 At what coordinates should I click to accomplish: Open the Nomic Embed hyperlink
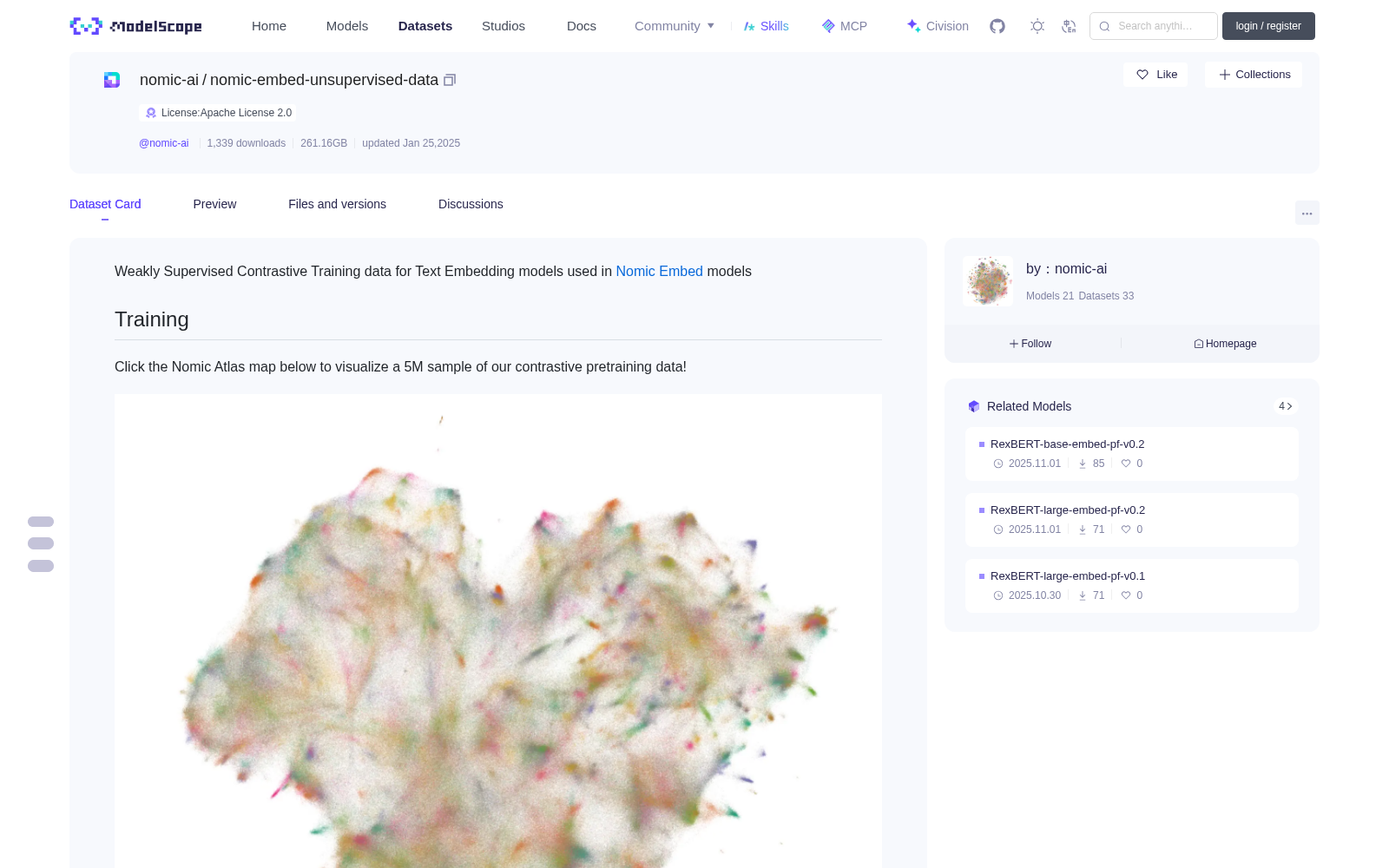[x=659, y=272]
